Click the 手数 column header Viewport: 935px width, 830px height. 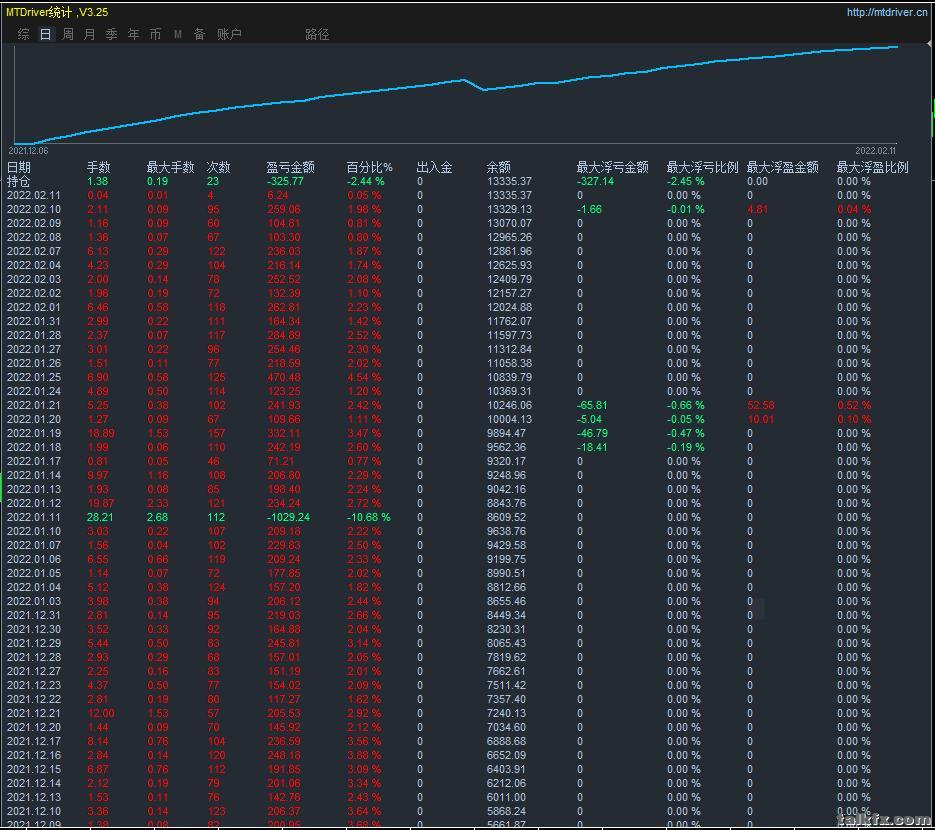[98, 168]
